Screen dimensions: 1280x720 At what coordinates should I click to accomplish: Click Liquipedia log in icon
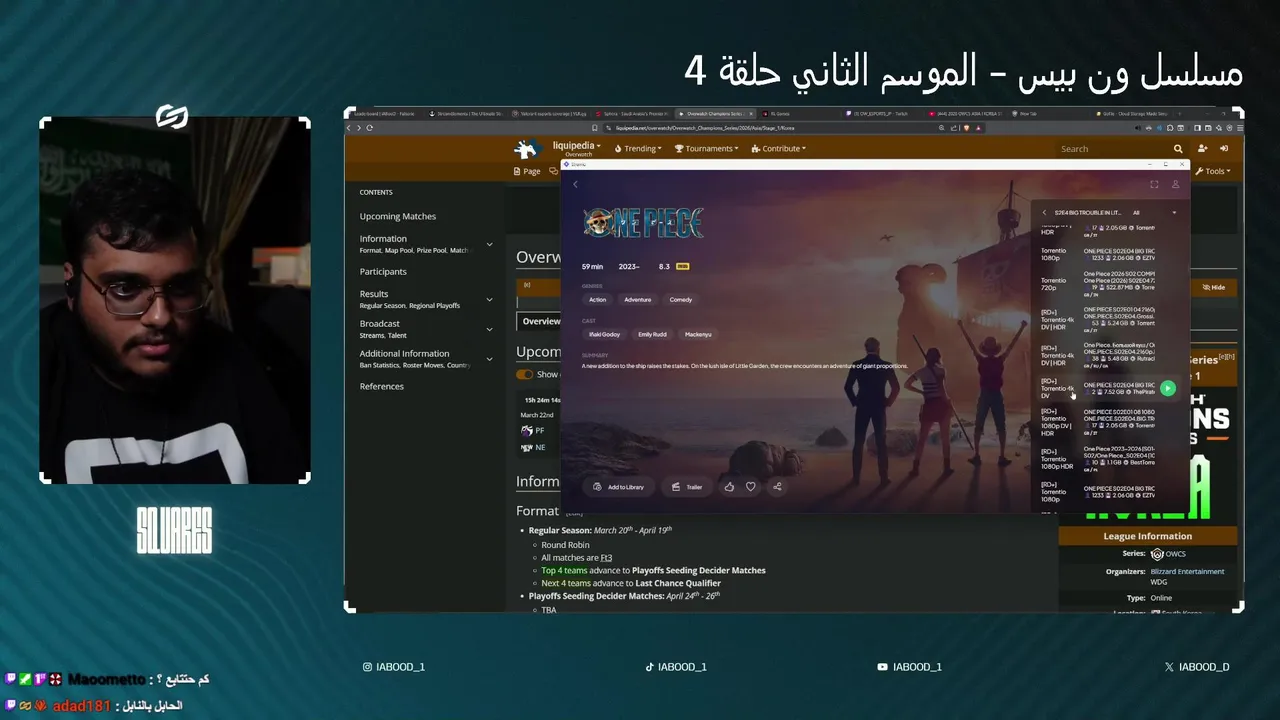coord(1224,149)
